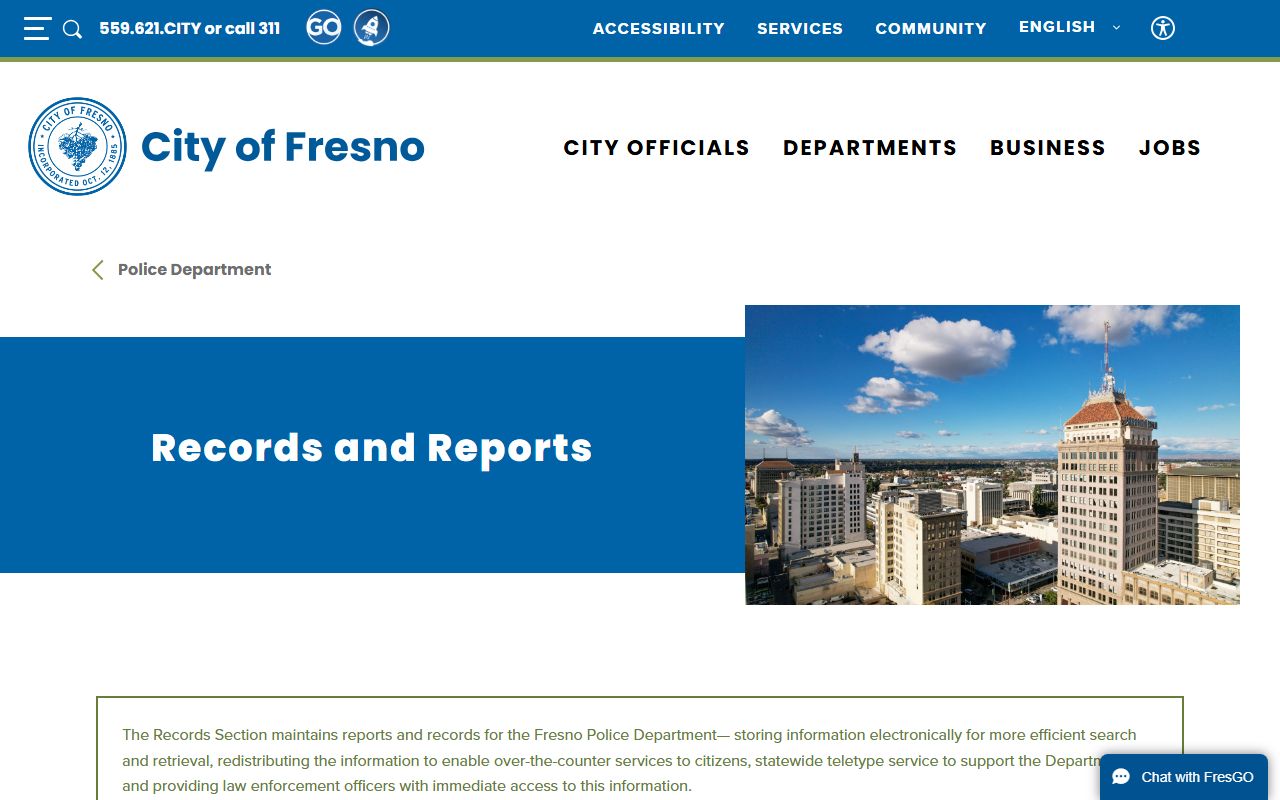Open the Accessibility top menu
1280x800 pixels.
[x=658, y=29]
